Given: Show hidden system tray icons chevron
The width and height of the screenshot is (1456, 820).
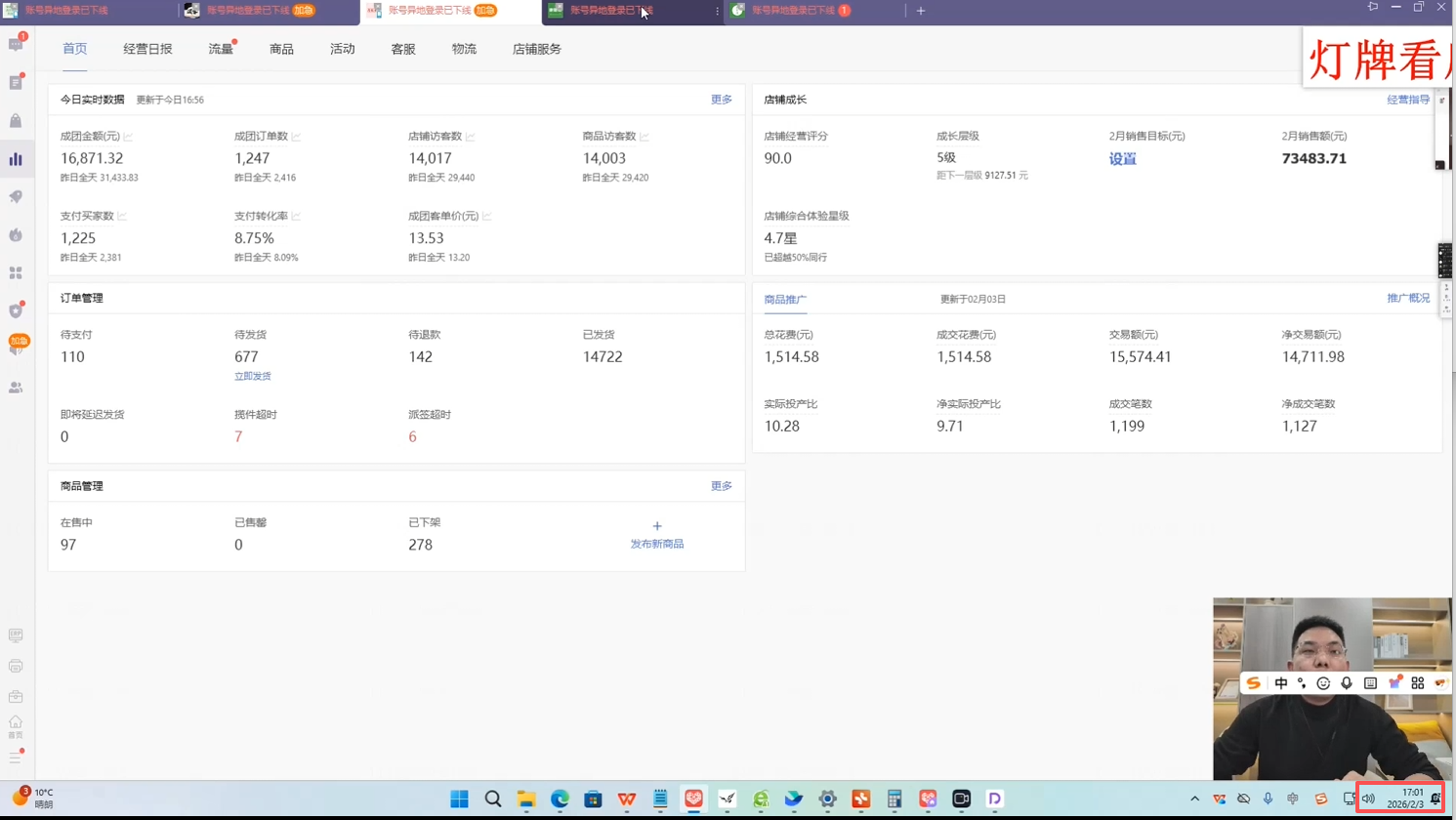Looking at the screenshot, I should click(x=1194, y=799).
